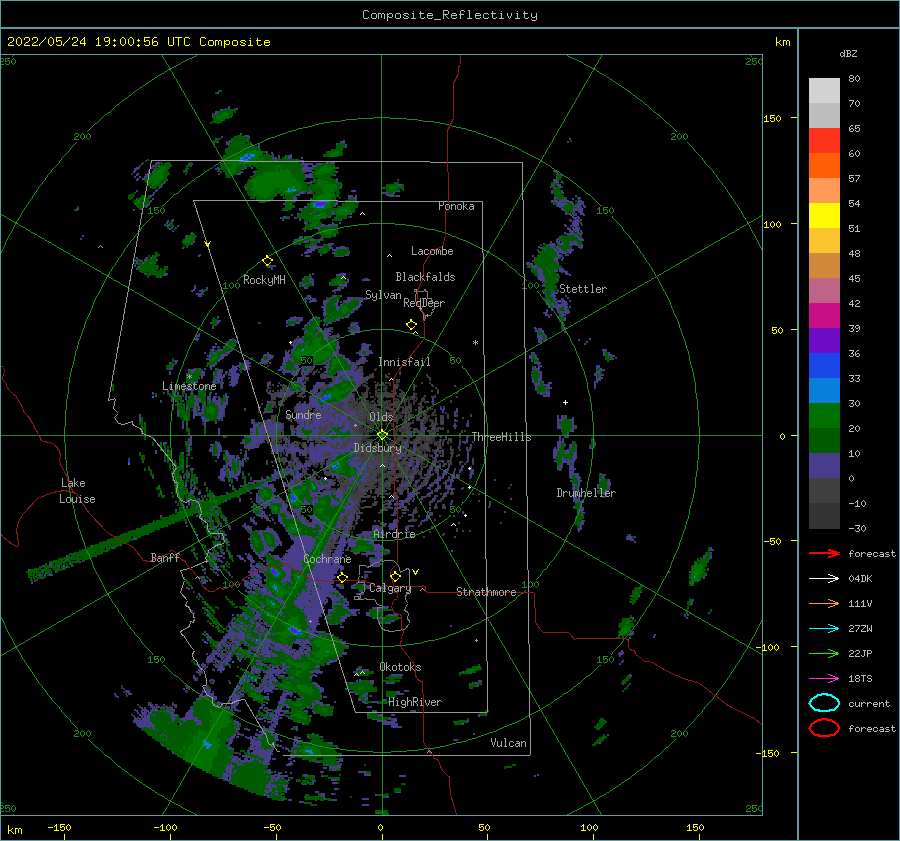Click the ThreeHills label
Screen dimensions: 900x841
tap(501, 437)
